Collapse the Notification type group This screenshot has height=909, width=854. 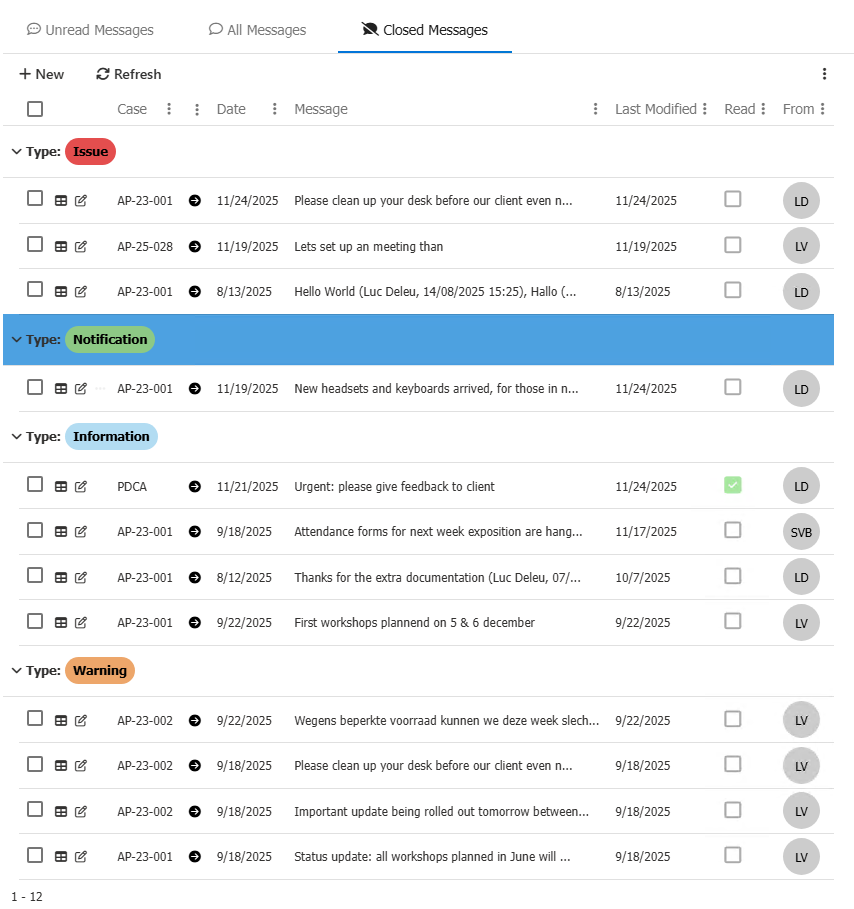[17, 340]
